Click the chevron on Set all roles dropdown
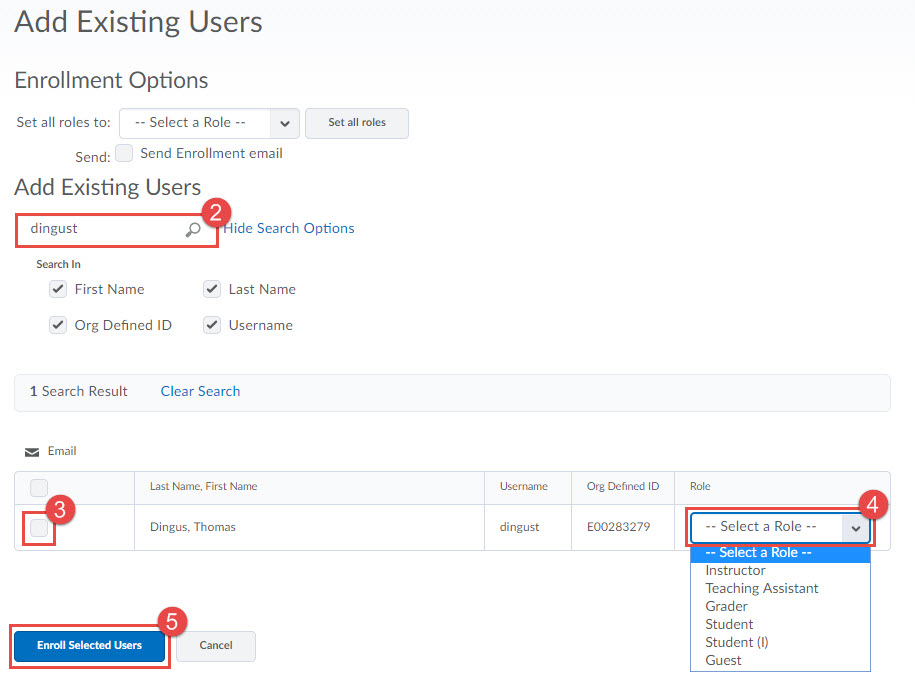915x675 pixels. coord(285,122)
